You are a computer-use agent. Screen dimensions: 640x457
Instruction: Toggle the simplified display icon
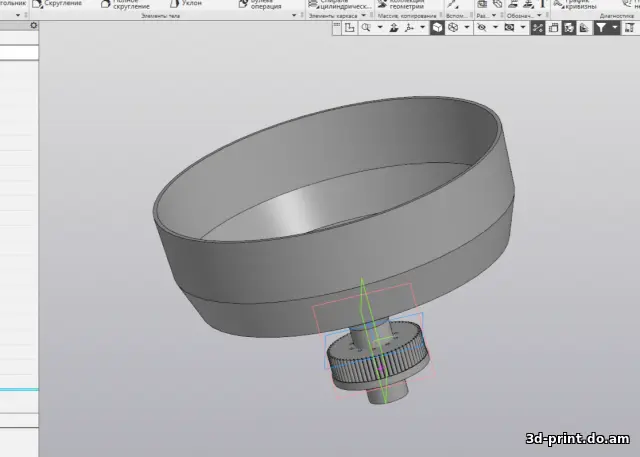click(569, 28)
